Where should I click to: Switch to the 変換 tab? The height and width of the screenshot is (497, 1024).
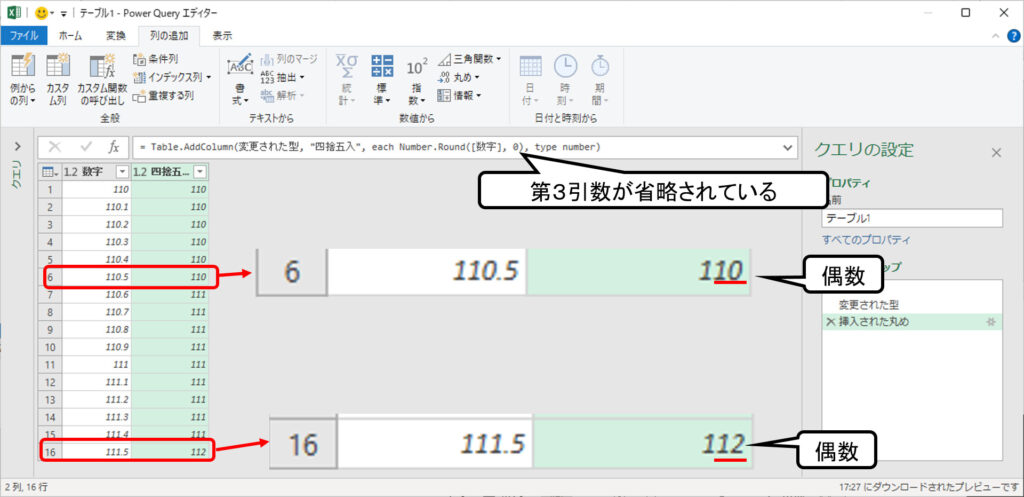coord(116,36)
